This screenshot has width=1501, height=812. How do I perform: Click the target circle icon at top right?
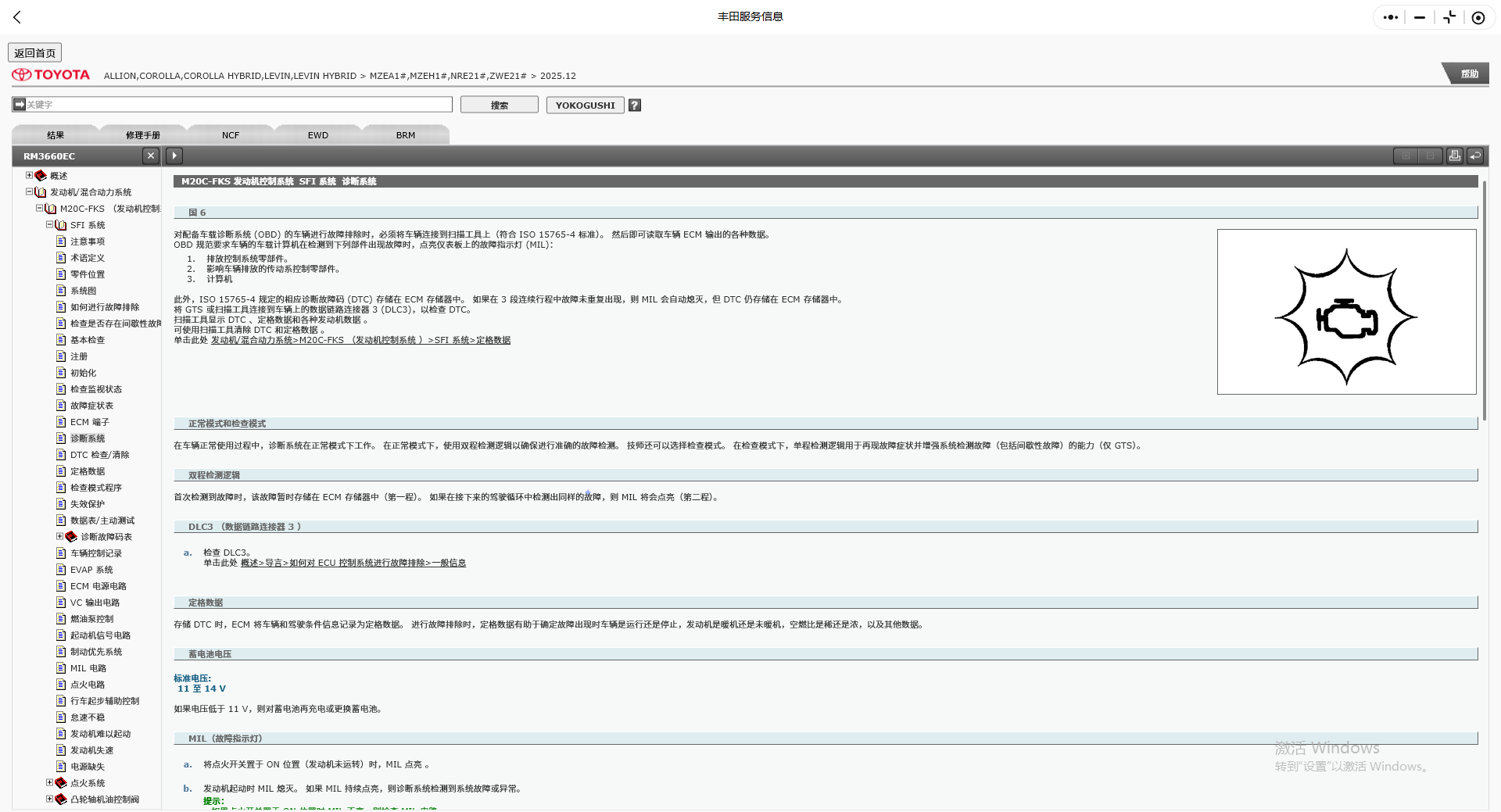click(x=1478, y=17)
